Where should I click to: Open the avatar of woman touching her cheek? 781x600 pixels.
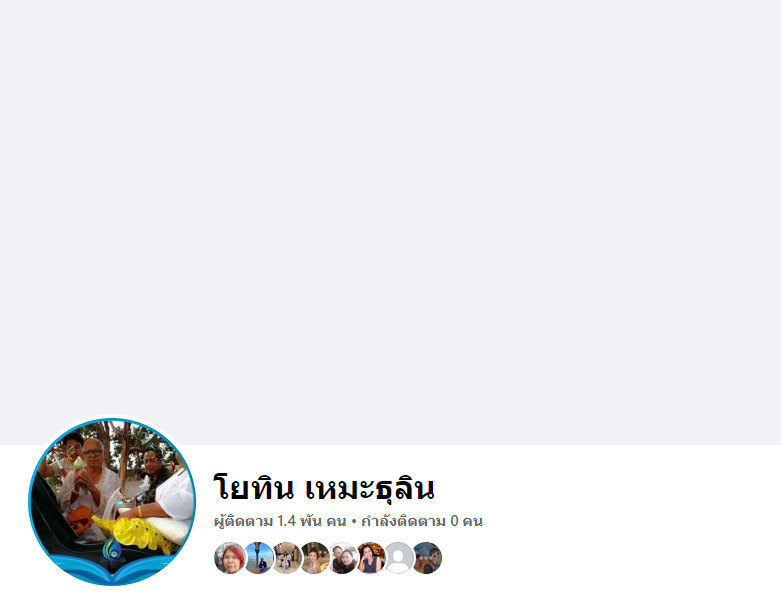pos(314,558)
